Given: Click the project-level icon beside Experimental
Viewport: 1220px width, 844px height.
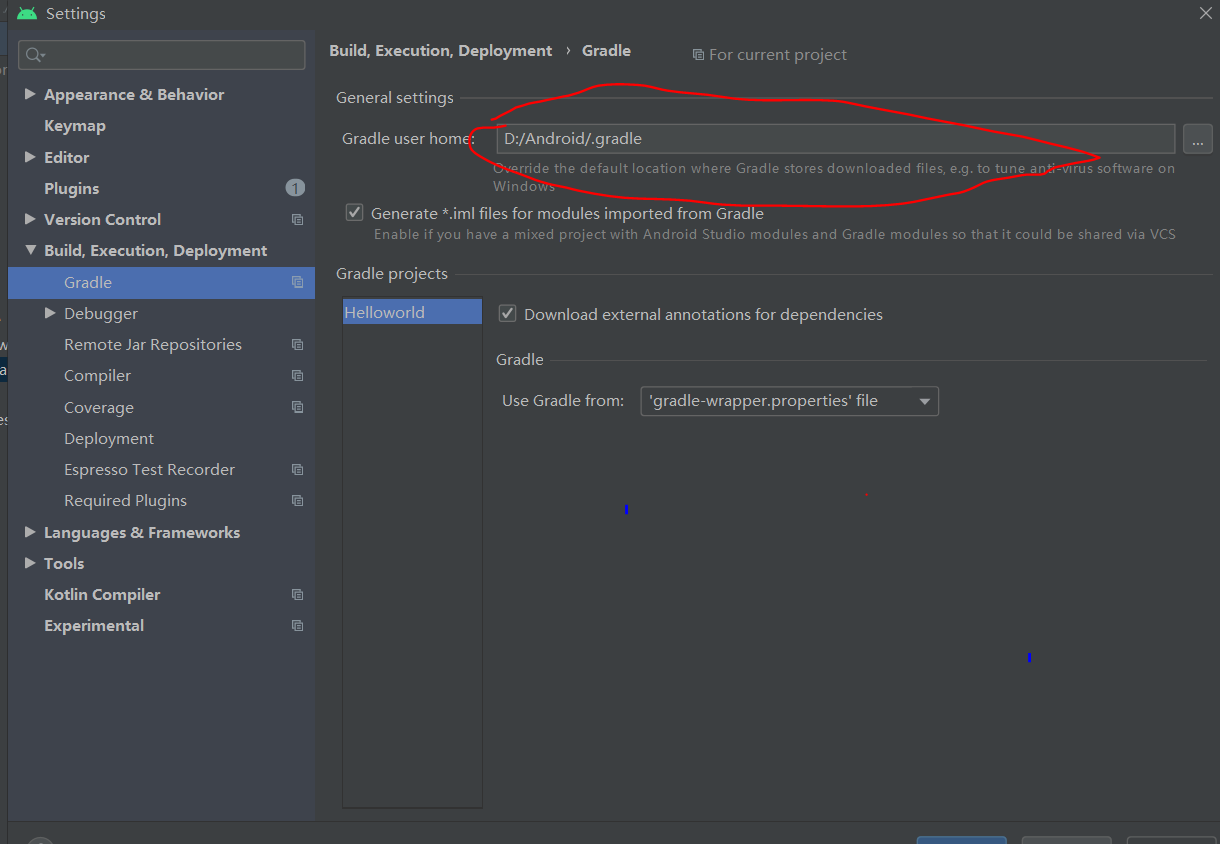Looking at the screenshot, I should [x=297, y=625].
